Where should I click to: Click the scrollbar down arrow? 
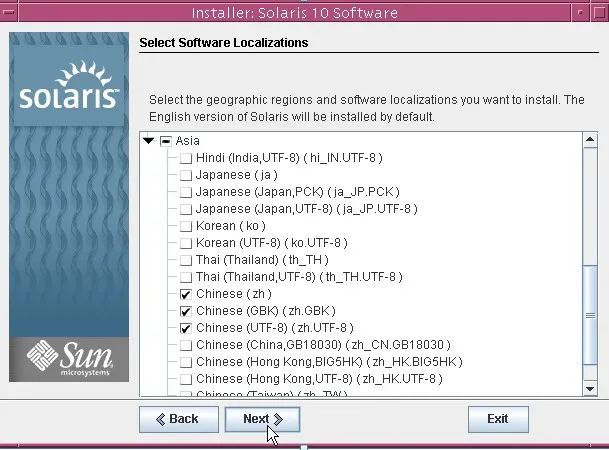(x=590, y=389)
